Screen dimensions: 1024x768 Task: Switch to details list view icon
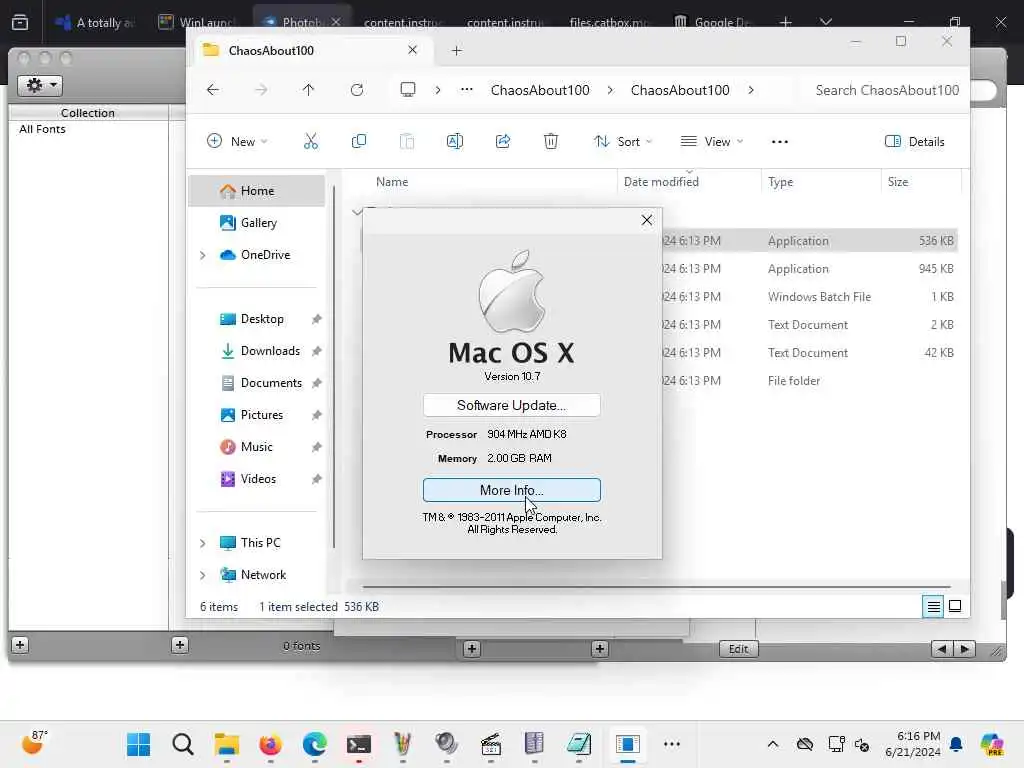pos(934,607)
